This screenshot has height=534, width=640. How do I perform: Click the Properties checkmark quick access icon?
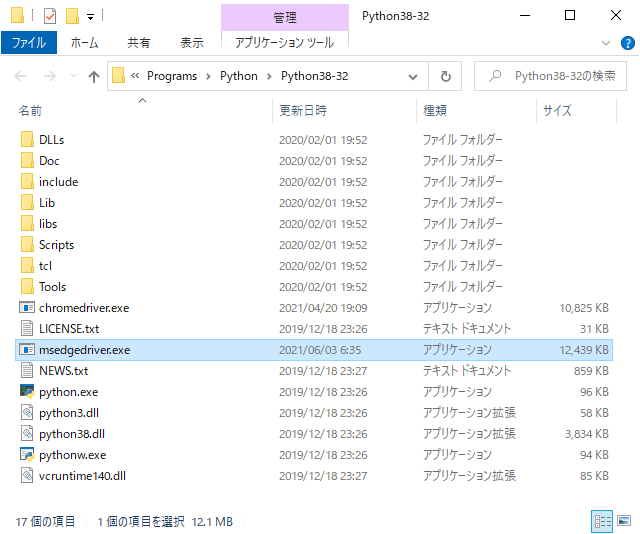tap(50, 16)
